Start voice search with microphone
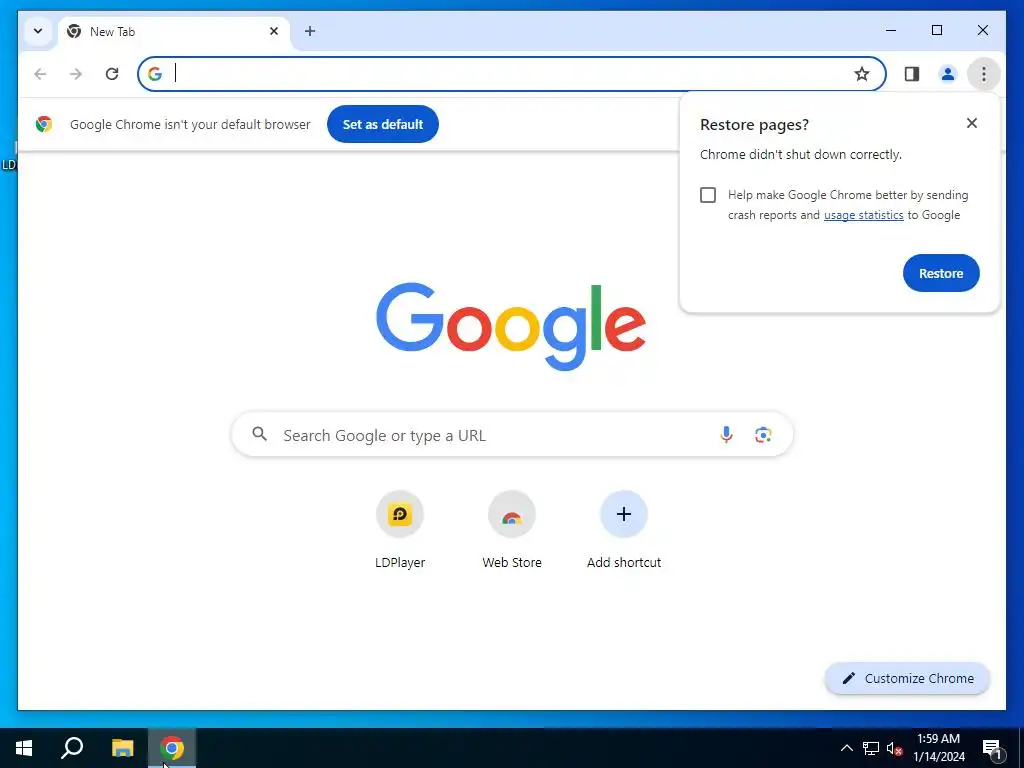 click(x=726, y=434)
